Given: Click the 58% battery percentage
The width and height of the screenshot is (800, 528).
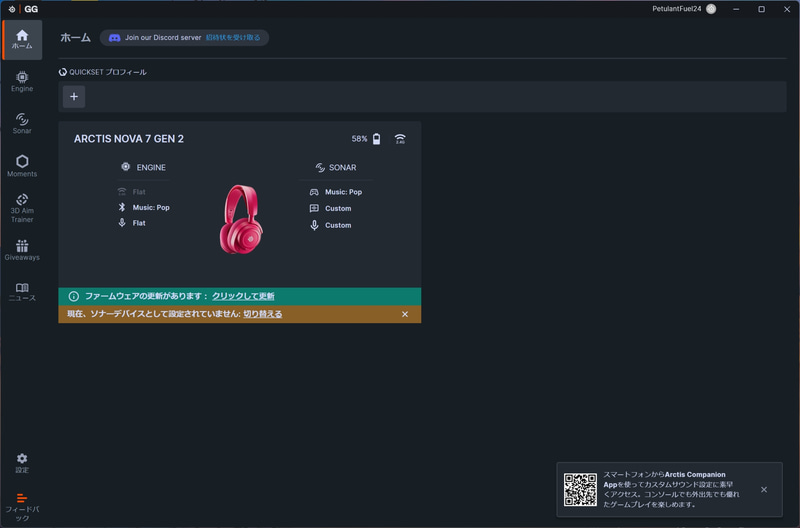Looking at the screenshot, I should (x=359, y=139).
